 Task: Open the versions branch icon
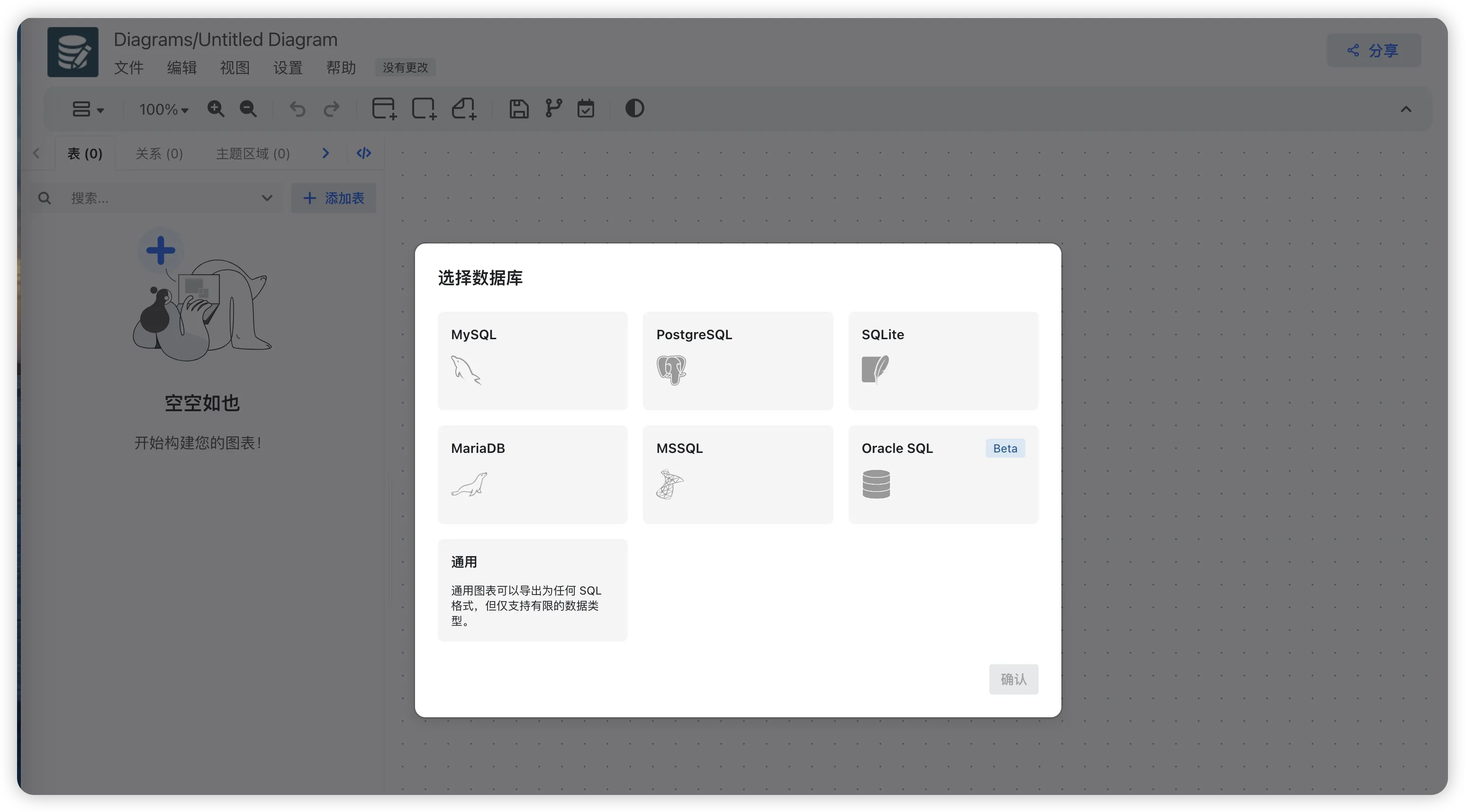point(553,108)
